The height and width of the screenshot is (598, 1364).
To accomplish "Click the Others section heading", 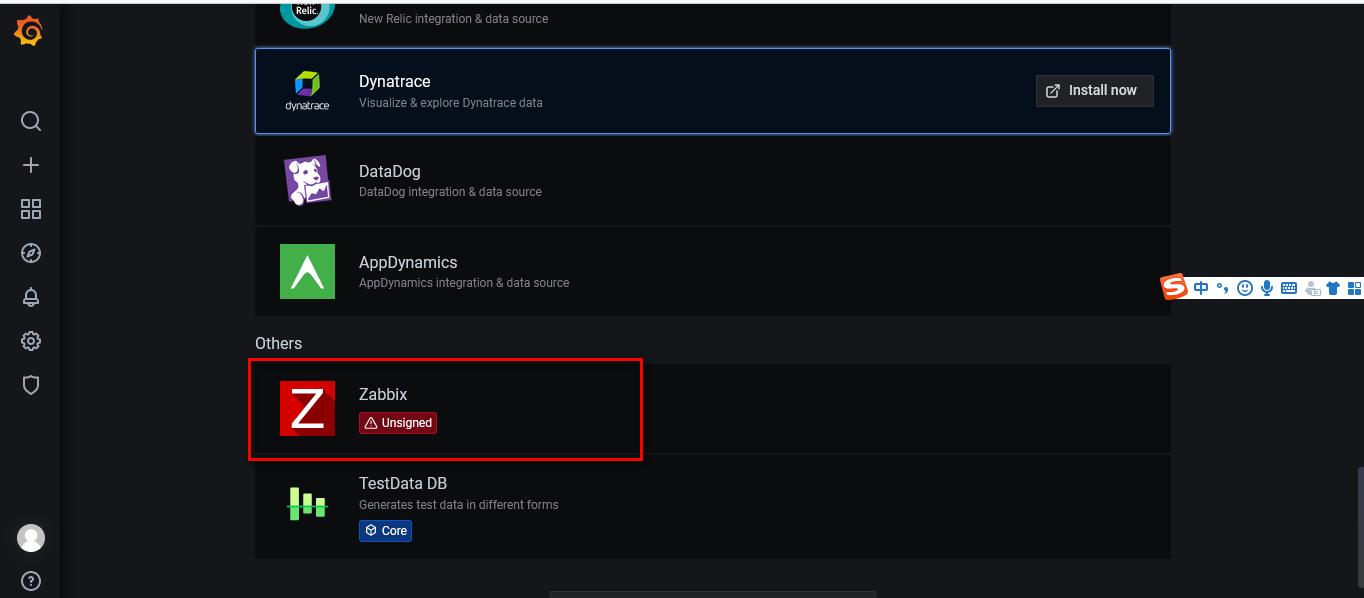I will pyautogui.click(x=278, y=343).
